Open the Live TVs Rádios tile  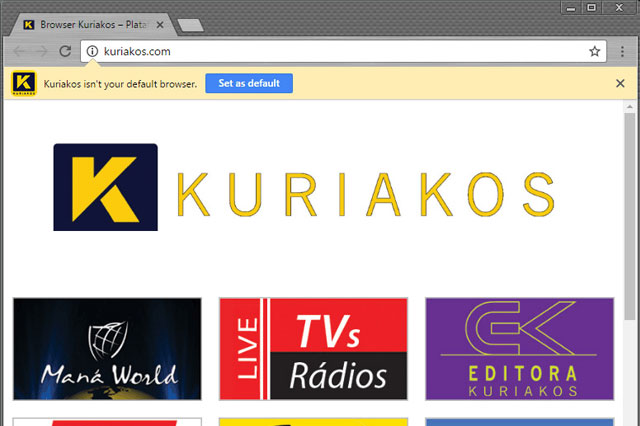click(x=313, y=349)
